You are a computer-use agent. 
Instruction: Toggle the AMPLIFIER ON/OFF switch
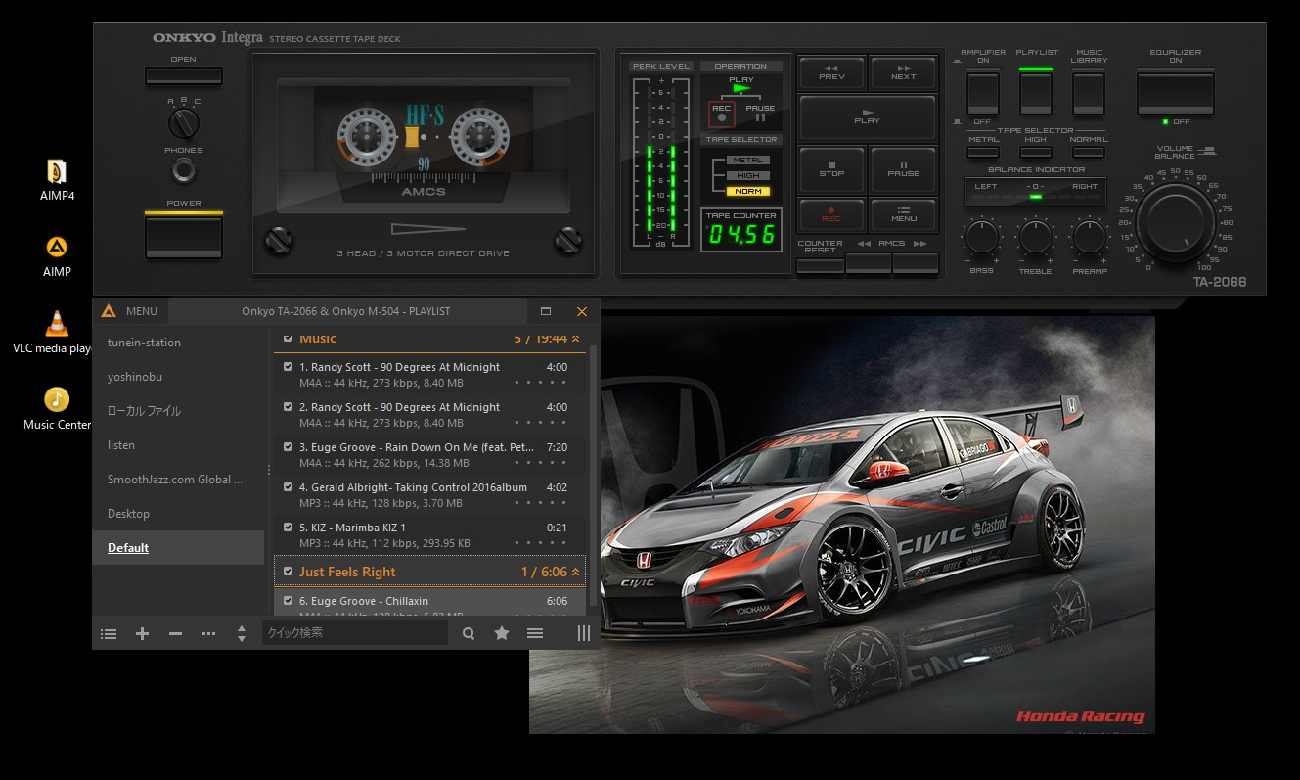(x=983, y=93)
